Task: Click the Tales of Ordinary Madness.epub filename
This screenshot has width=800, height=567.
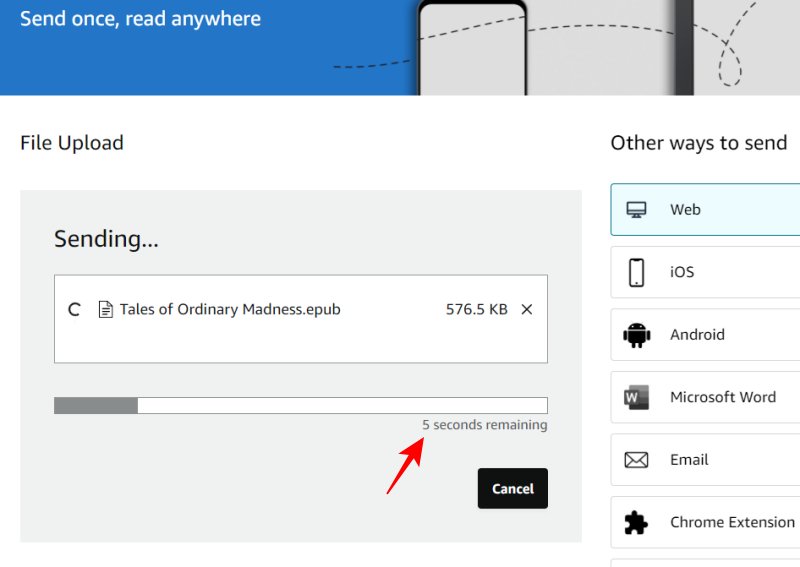Action: click(230, 309)
